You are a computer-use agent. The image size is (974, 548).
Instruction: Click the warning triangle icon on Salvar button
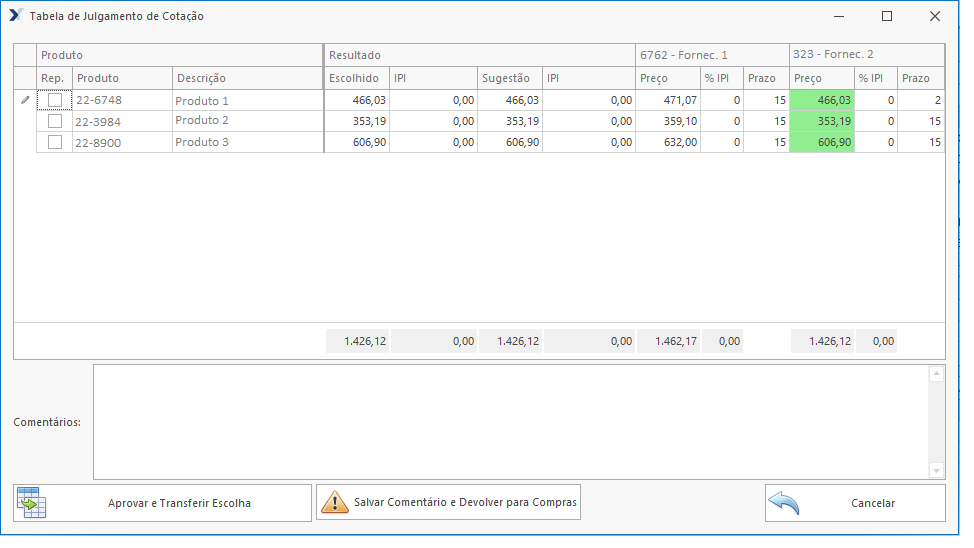click(334, 502)
